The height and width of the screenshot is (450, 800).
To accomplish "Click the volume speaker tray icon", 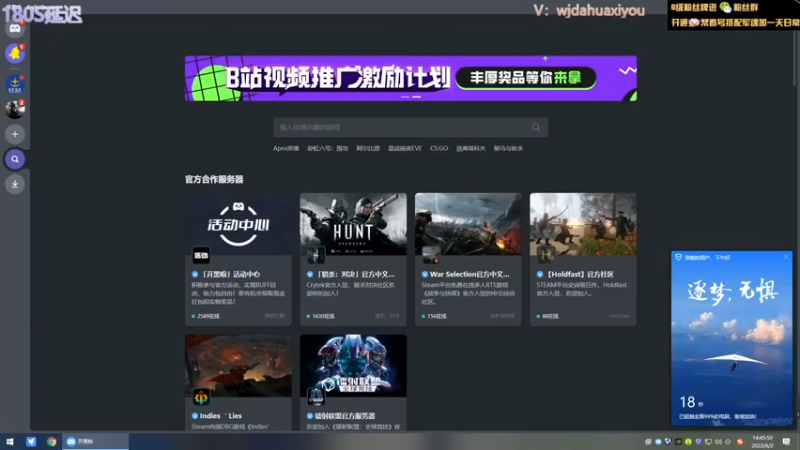I will pos(718,442).
